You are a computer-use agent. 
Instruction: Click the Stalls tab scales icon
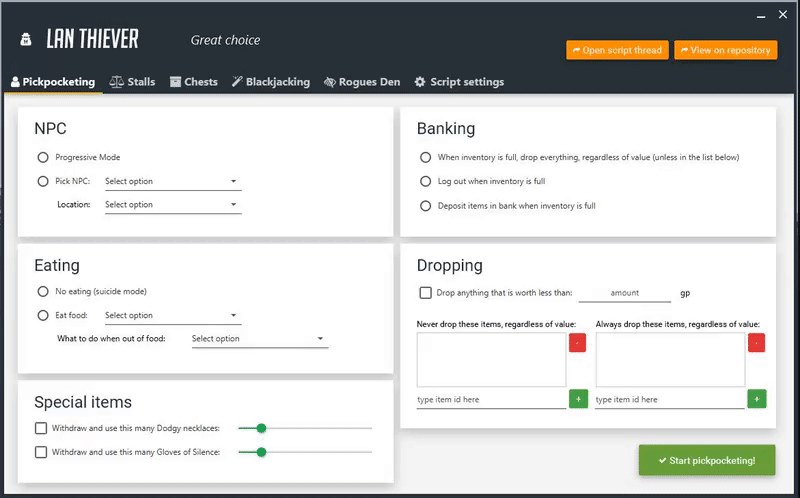(x=116, y=82)
